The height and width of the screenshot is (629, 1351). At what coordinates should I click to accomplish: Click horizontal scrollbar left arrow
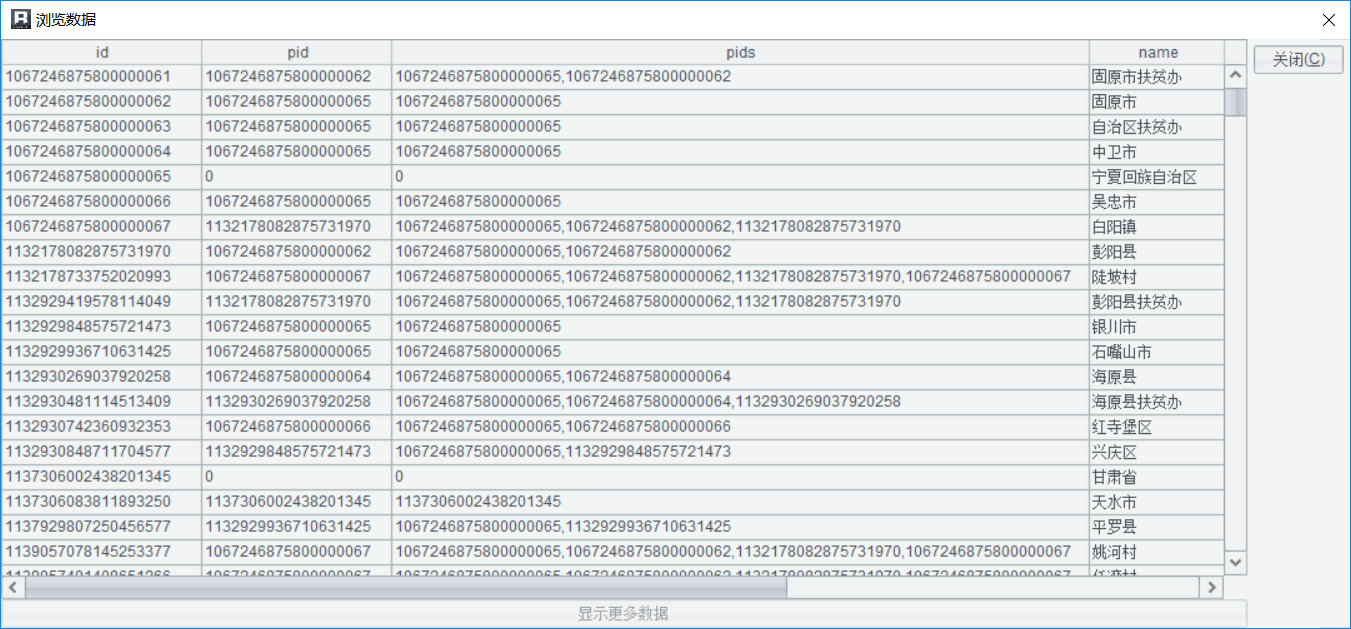point(13,587)
